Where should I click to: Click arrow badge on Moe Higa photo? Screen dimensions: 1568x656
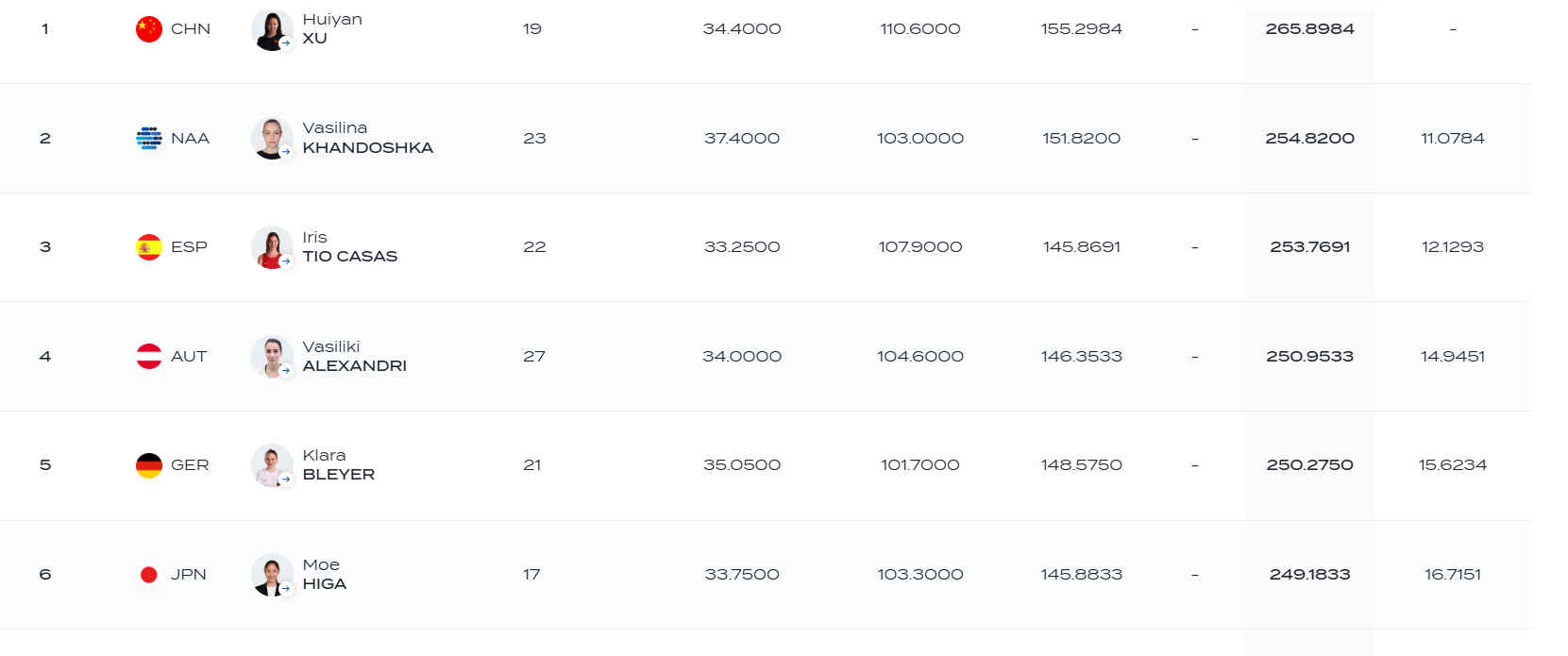click(286, 588)
